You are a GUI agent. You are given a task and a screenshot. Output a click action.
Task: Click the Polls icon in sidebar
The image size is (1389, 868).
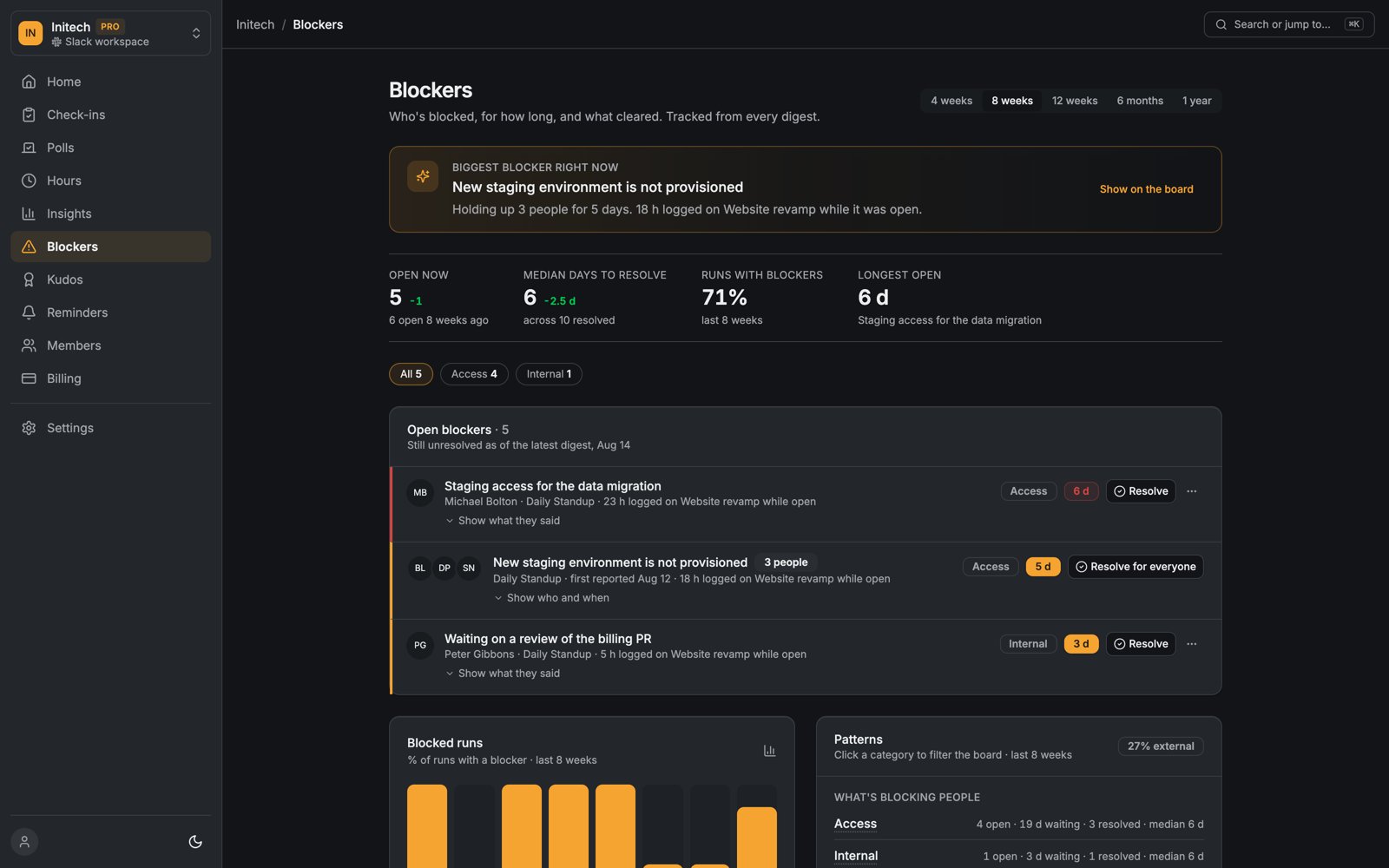pyautogui.click(x=29, y=148)
